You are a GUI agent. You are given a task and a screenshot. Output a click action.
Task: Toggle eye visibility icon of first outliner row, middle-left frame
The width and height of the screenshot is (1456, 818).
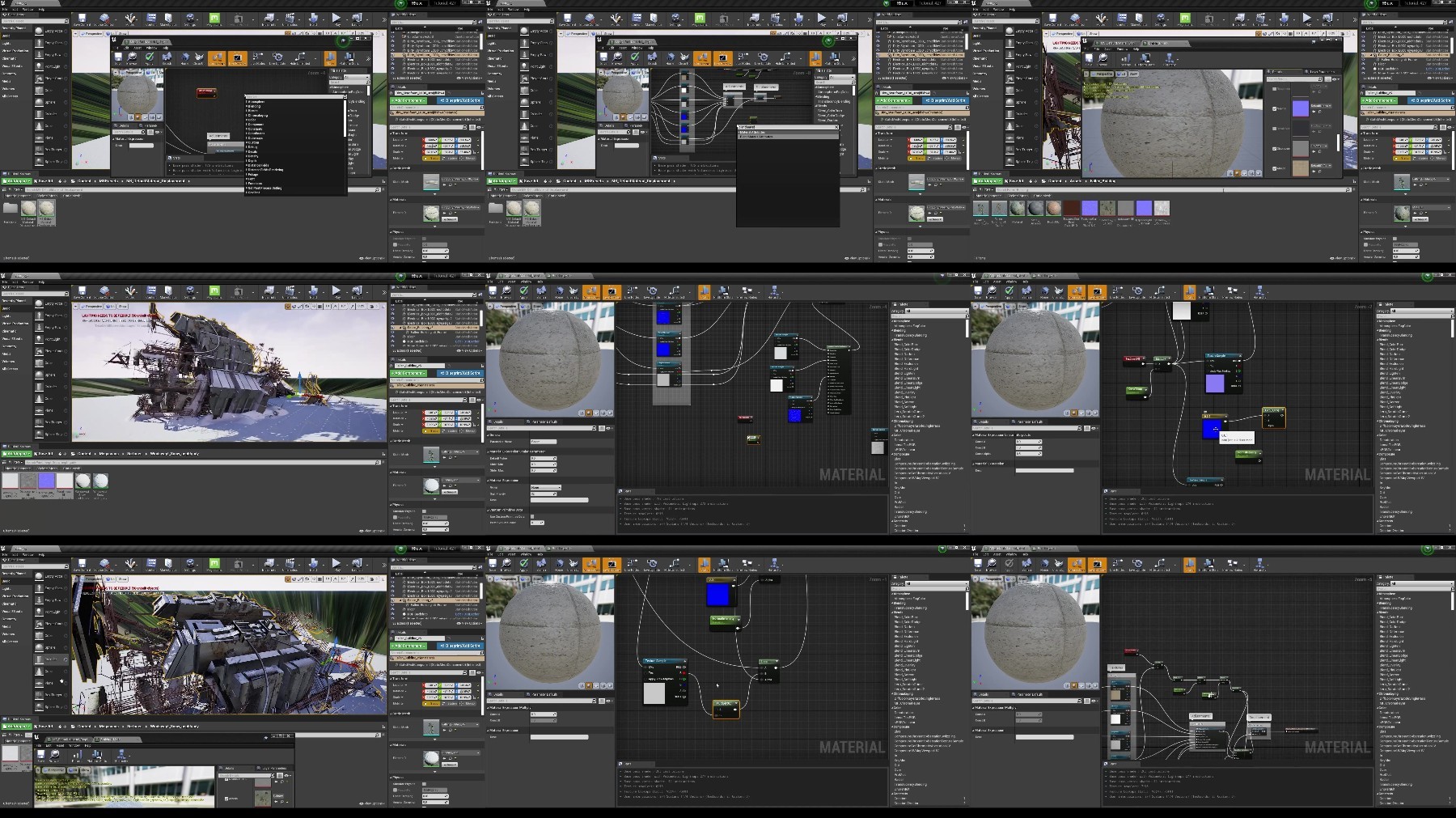[x=394, y=311]
